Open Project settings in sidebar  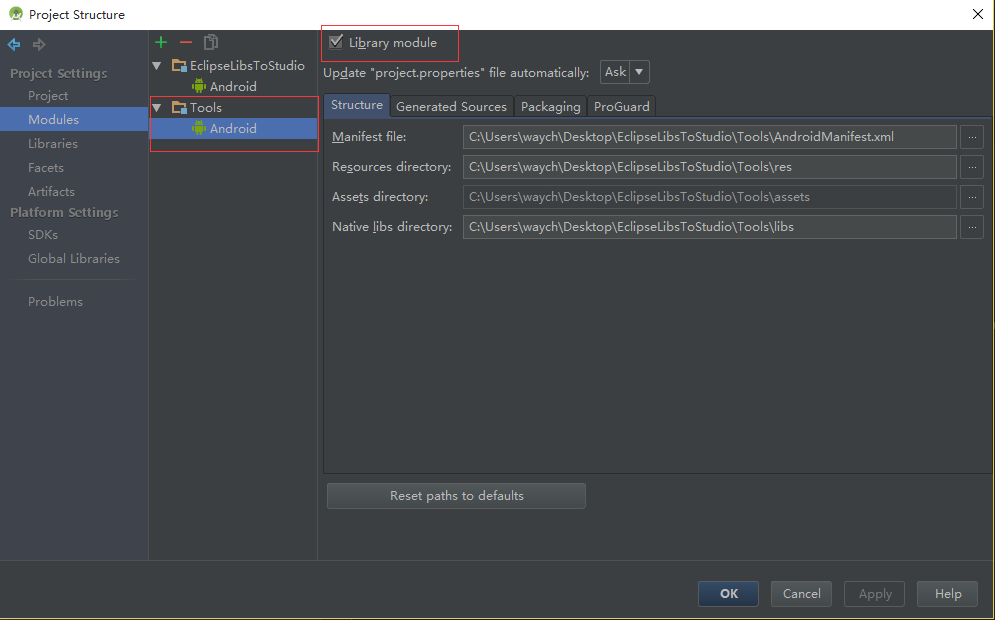pyautogui.click(x=48, y=96)
